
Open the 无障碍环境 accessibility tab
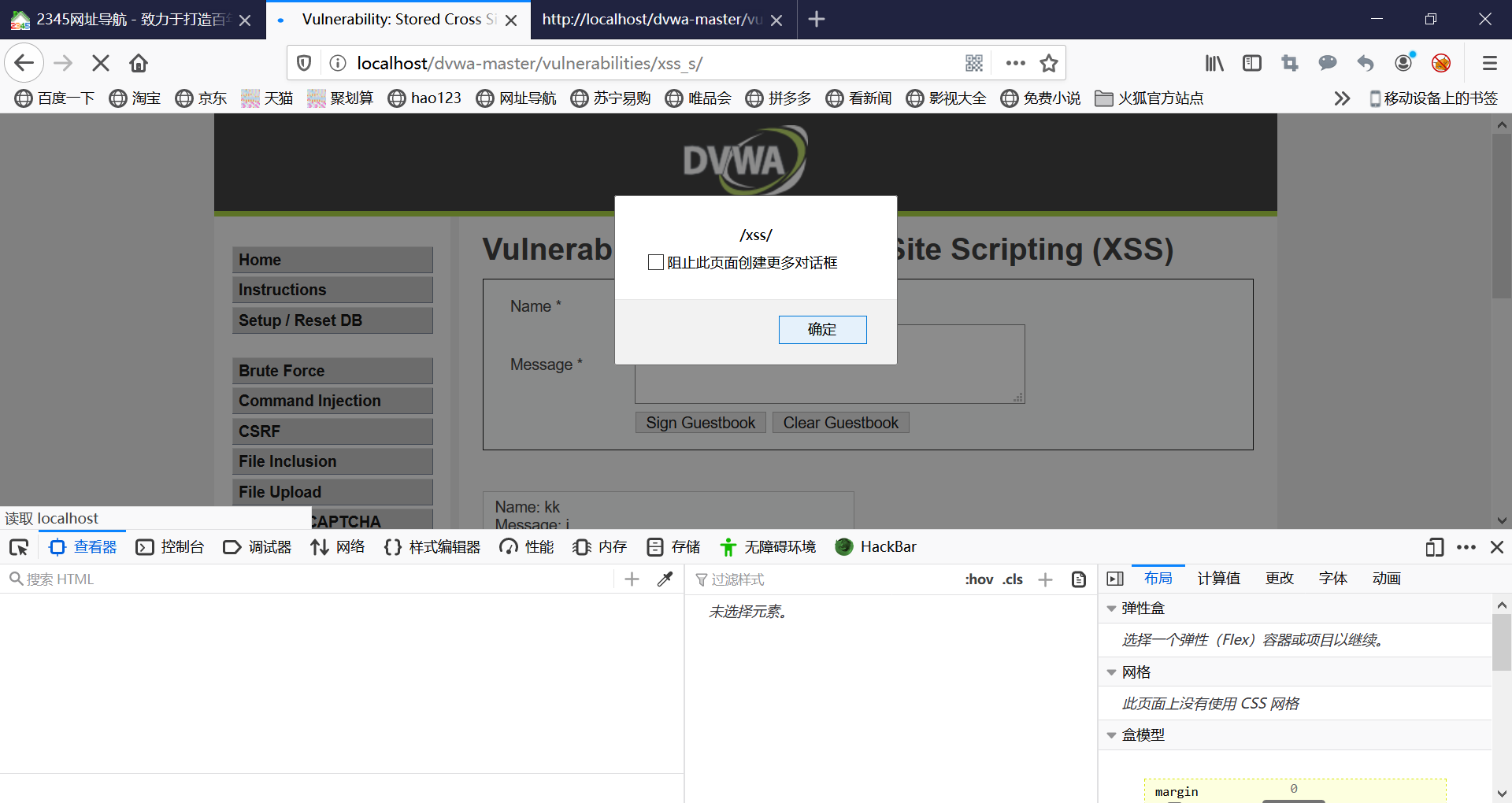[768, 547]
